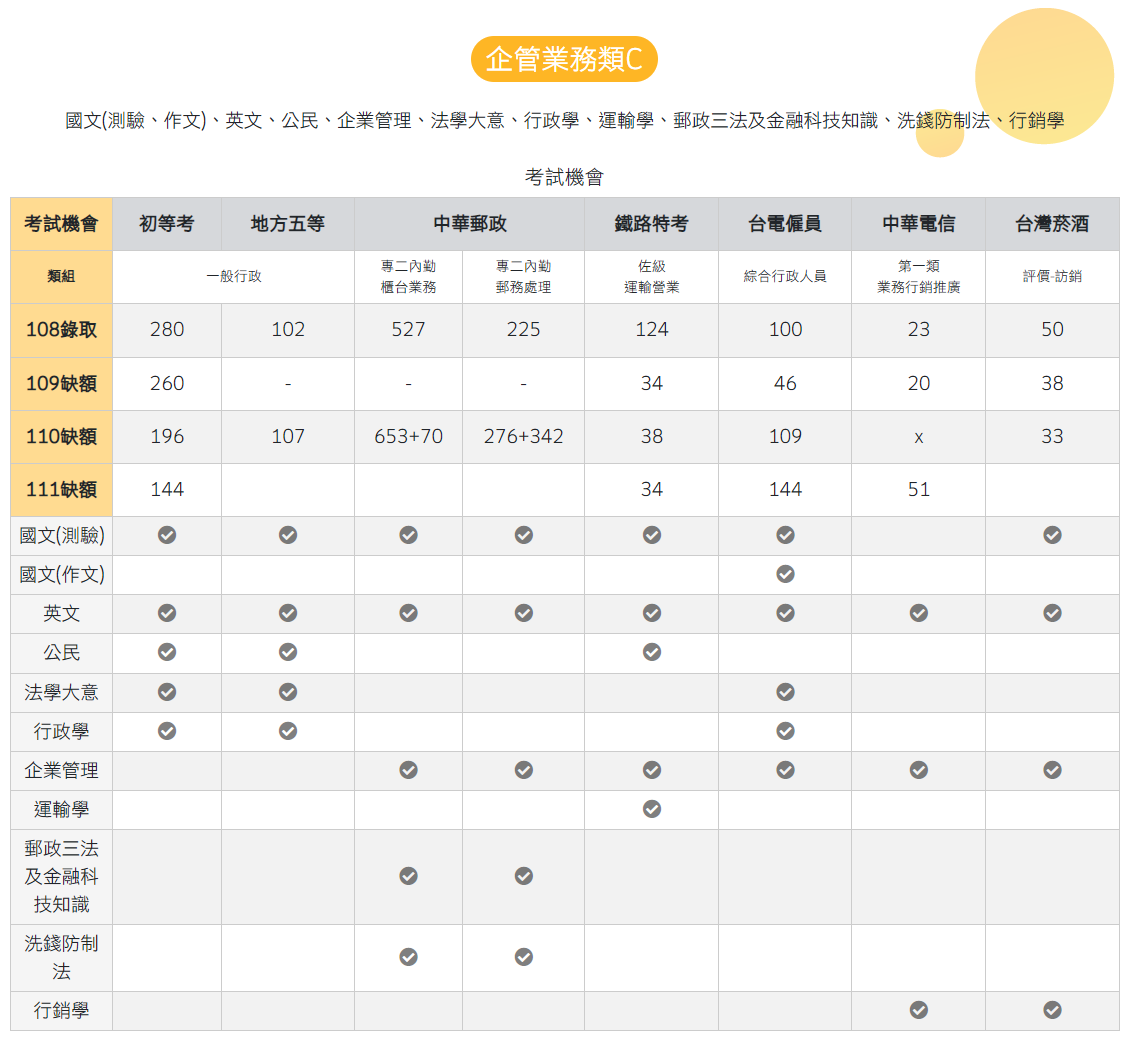This screenshot has height=1043, width=1134.
Task: Click the 郵政三法及金融科技知識 row label
Action: click(x=61, y=877)
